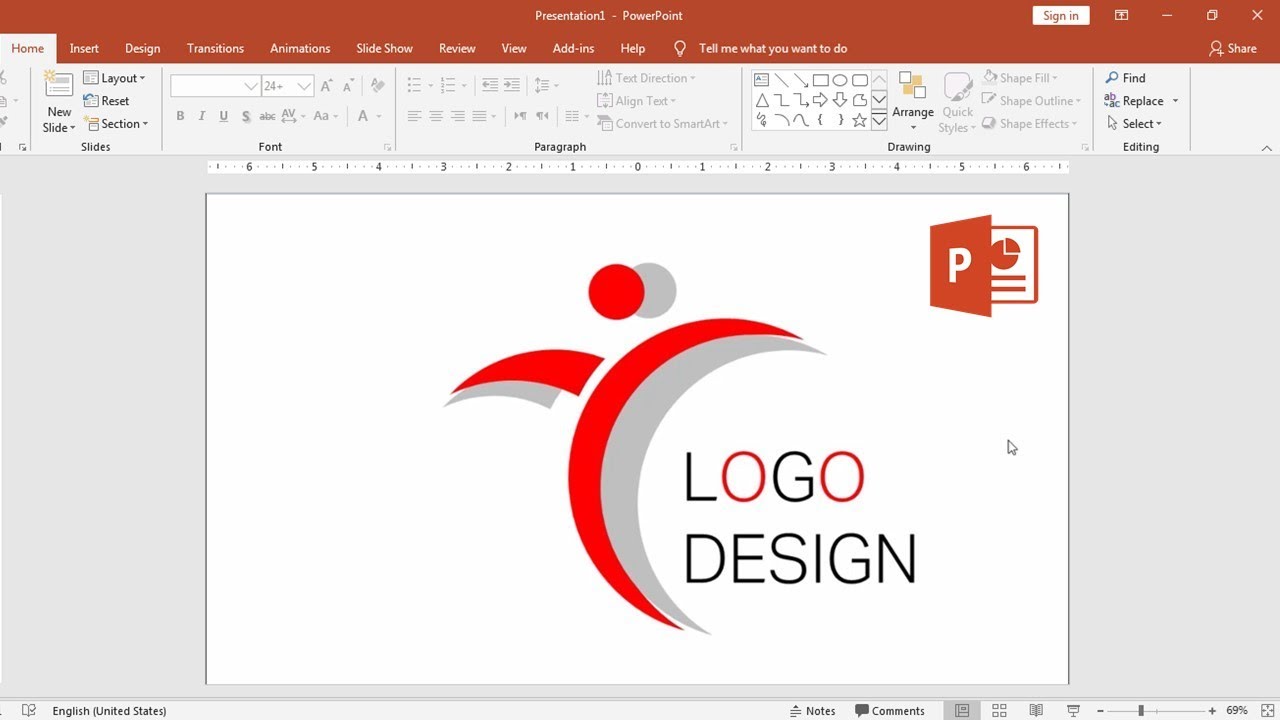
Task: Toggle Text Shadow formatting
Action: [x=246, y=116]
